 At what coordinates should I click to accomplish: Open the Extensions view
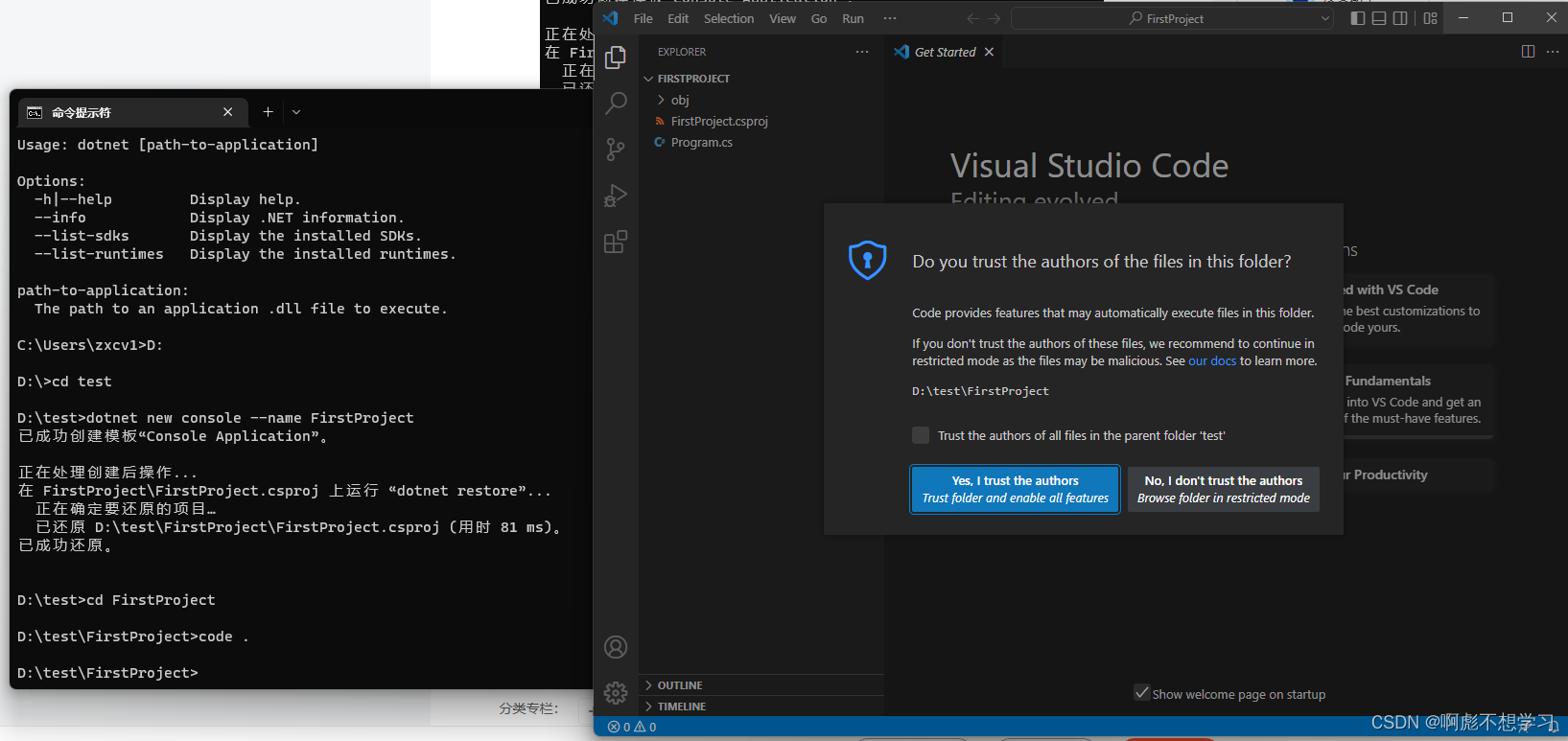coord(616,242)
